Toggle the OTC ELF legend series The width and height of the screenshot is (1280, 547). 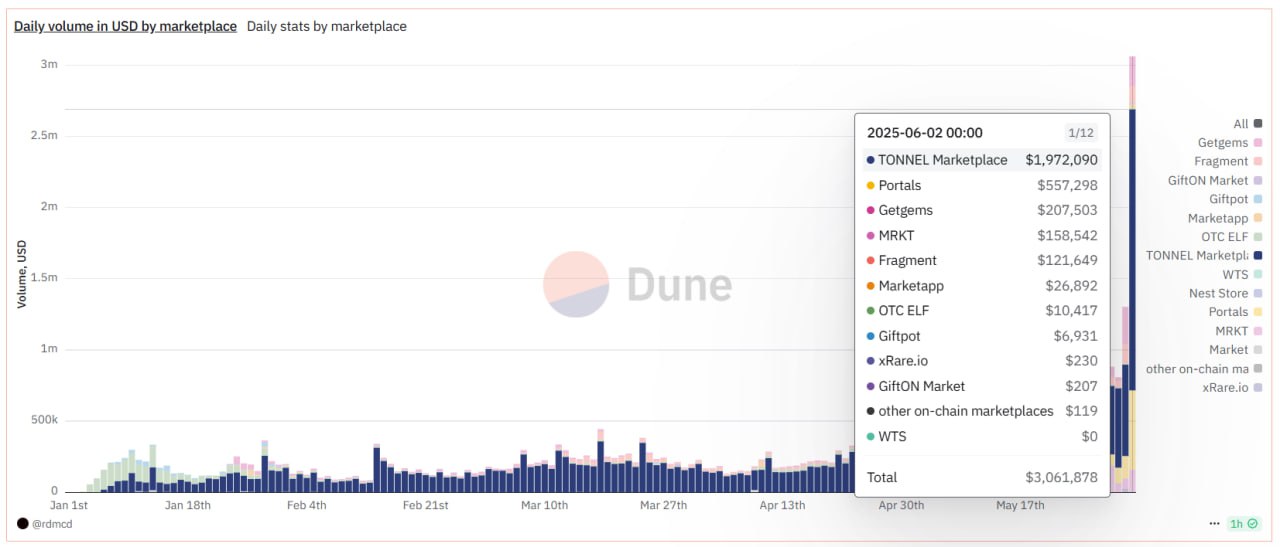click(1232, 237)
